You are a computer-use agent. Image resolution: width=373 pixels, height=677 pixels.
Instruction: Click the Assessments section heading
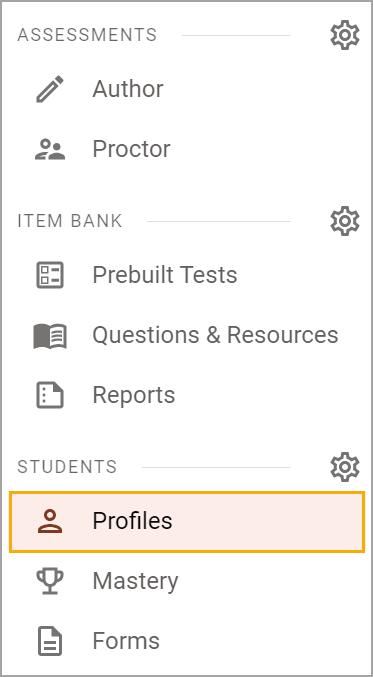87,35
